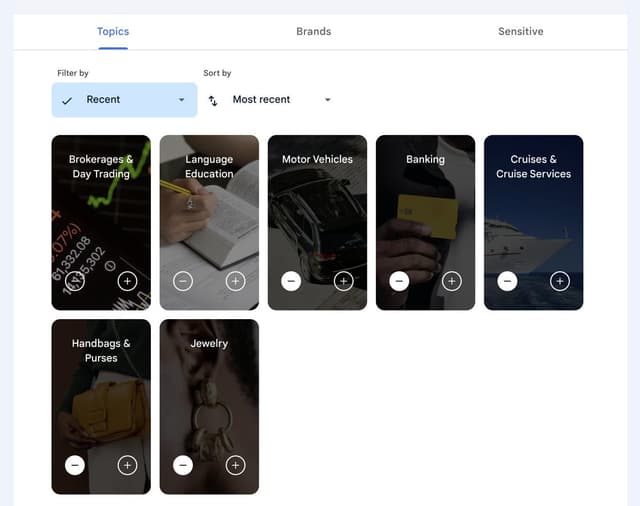Switch to the Brands tab

tap(313, 31)
